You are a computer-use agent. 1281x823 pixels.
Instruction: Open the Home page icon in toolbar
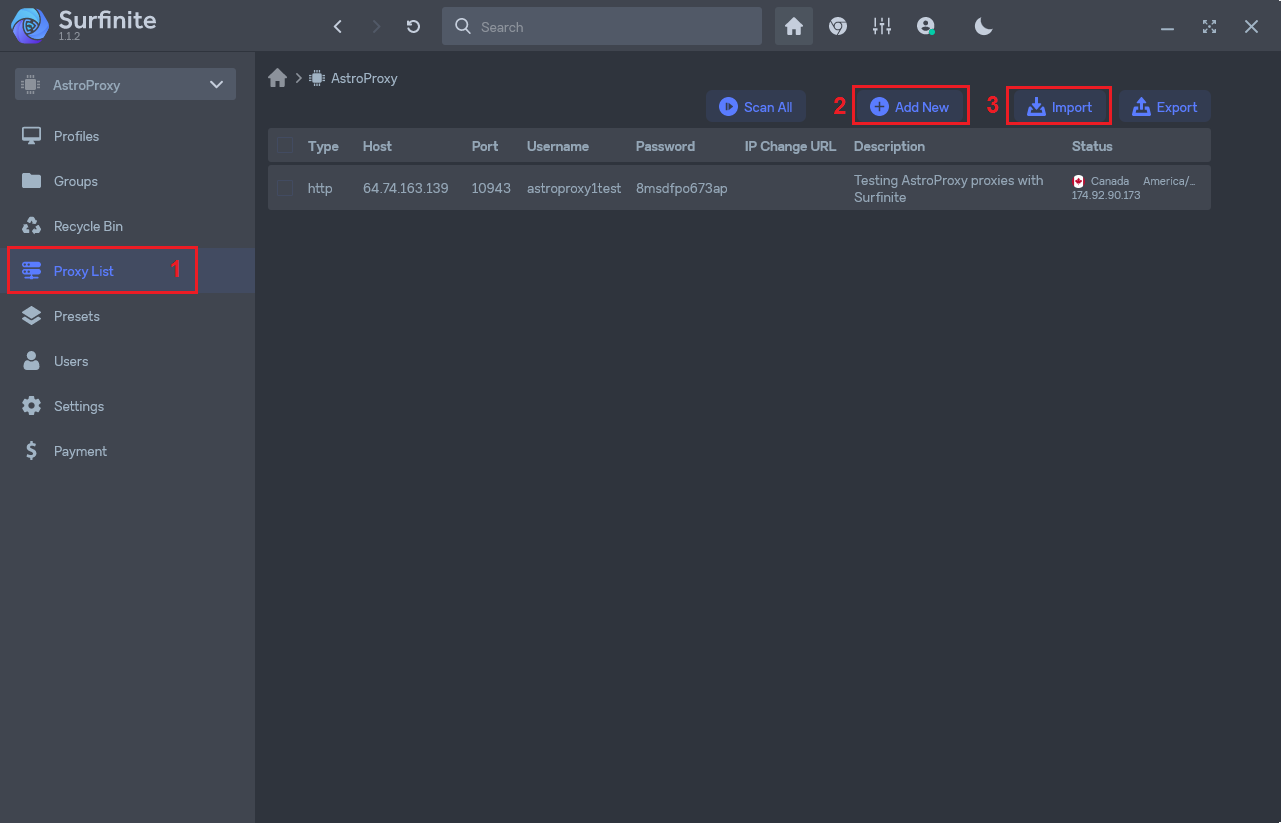click(794, 27)
